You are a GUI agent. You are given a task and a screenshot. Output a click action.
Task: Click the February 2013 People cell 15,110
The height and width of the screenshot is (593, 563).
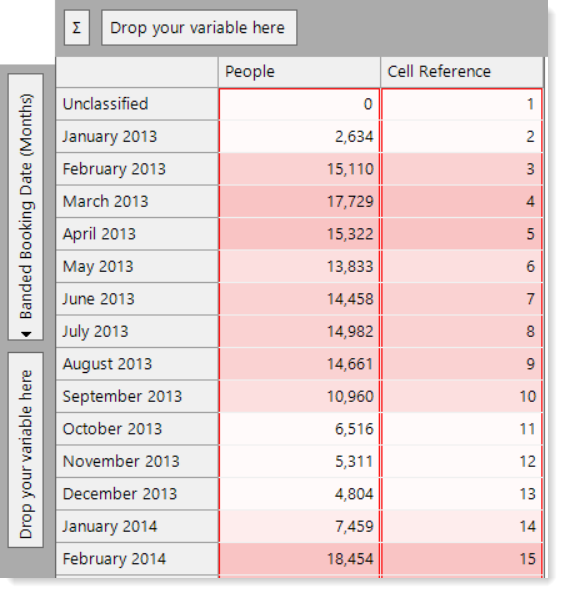(x=299, y=169)
